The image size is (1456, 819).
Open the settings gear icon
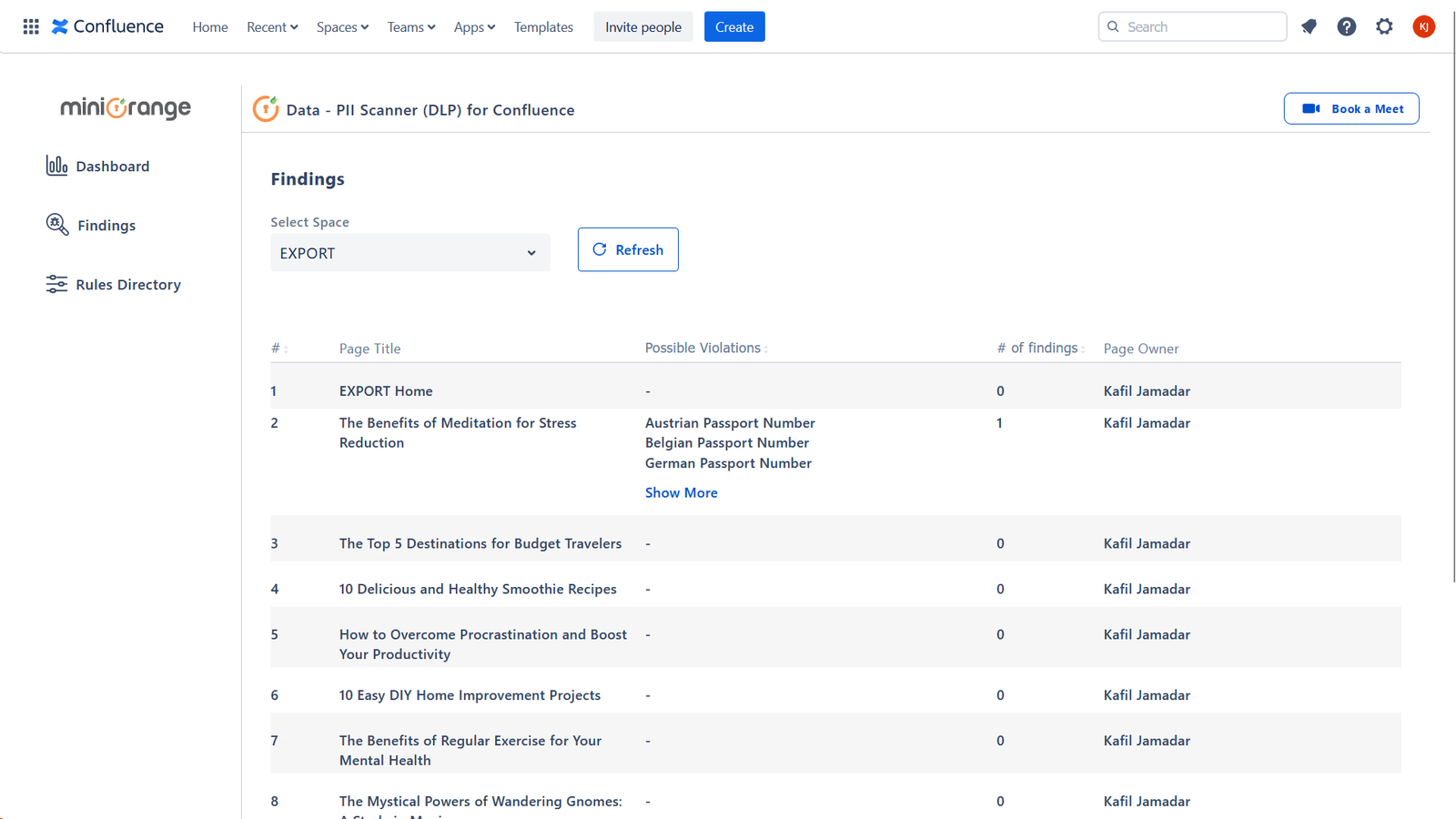pos(1384,26)
